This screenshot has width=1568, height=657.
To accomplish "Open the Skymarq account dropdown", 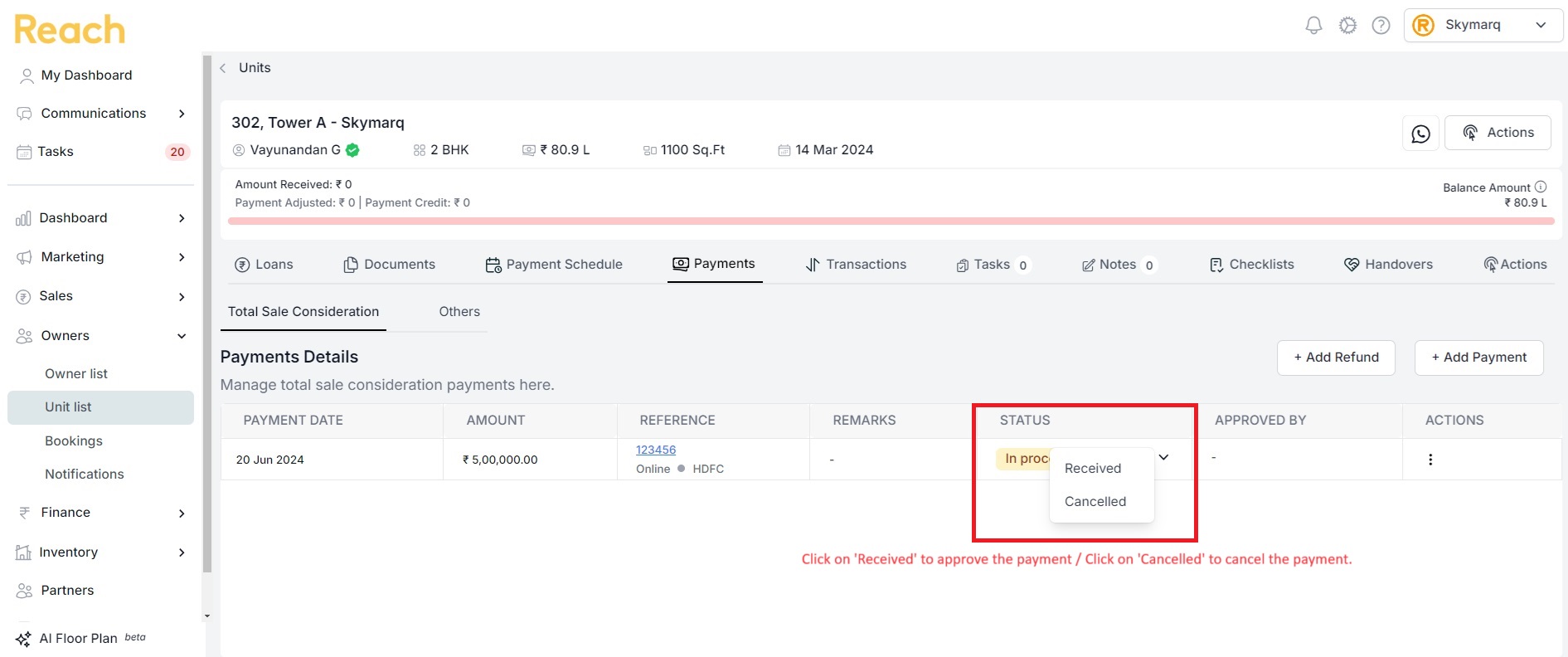I will coord(1483,25).
